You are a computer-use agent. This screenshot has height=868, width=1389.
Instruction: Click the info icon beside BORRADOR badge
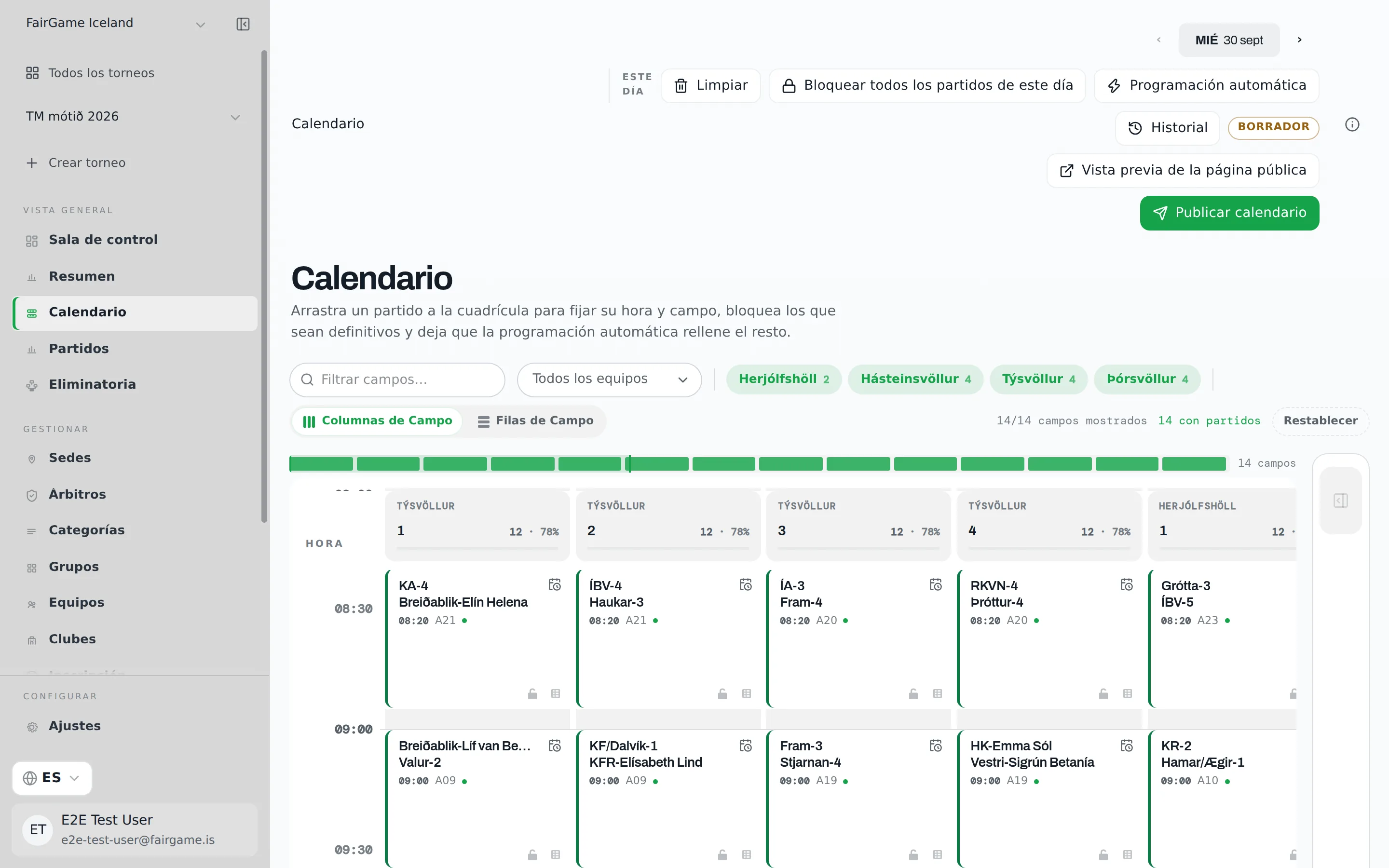click(x=1352, y=125)
